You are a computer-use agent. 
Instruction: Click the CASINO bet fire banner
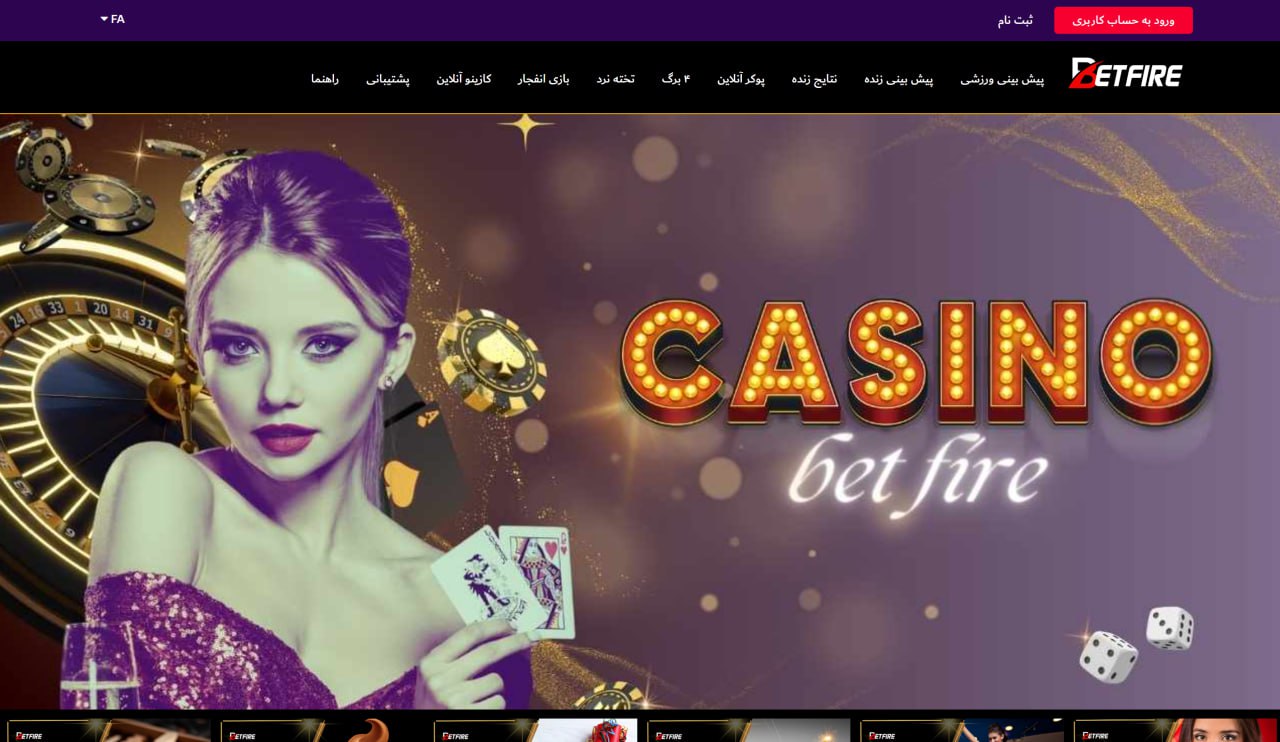click(640, 411)
